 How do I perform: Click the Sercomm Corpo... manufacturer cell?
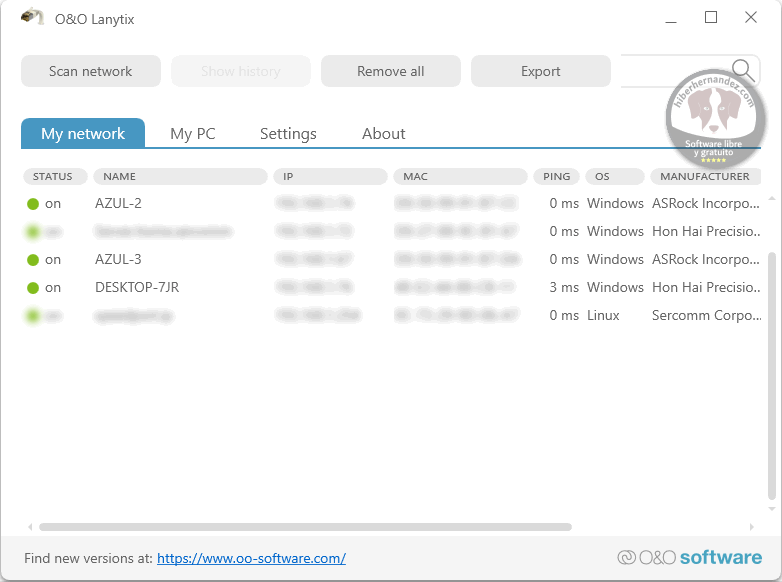coord(706,315)
